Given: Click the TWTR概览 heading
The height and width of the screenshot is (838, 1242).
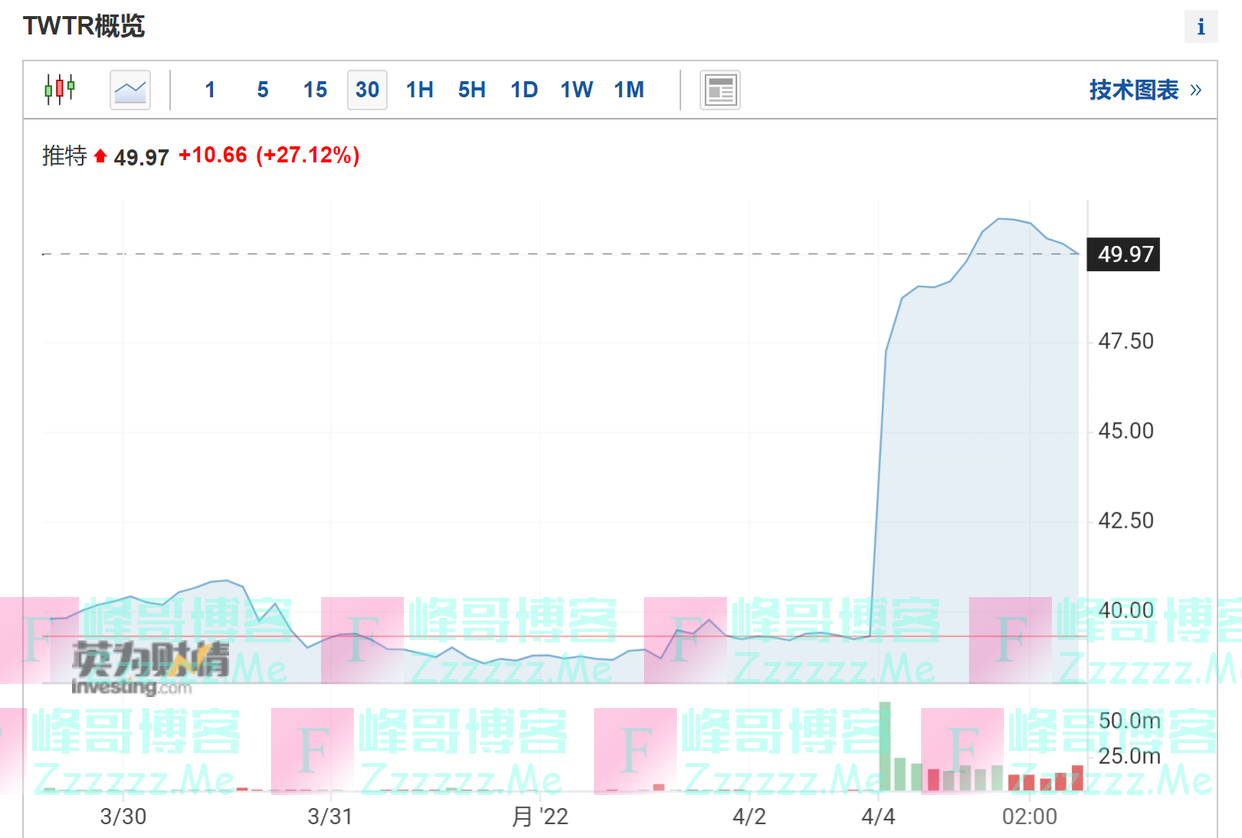Looking at the screenshot, I should click(x=84, y=26).
